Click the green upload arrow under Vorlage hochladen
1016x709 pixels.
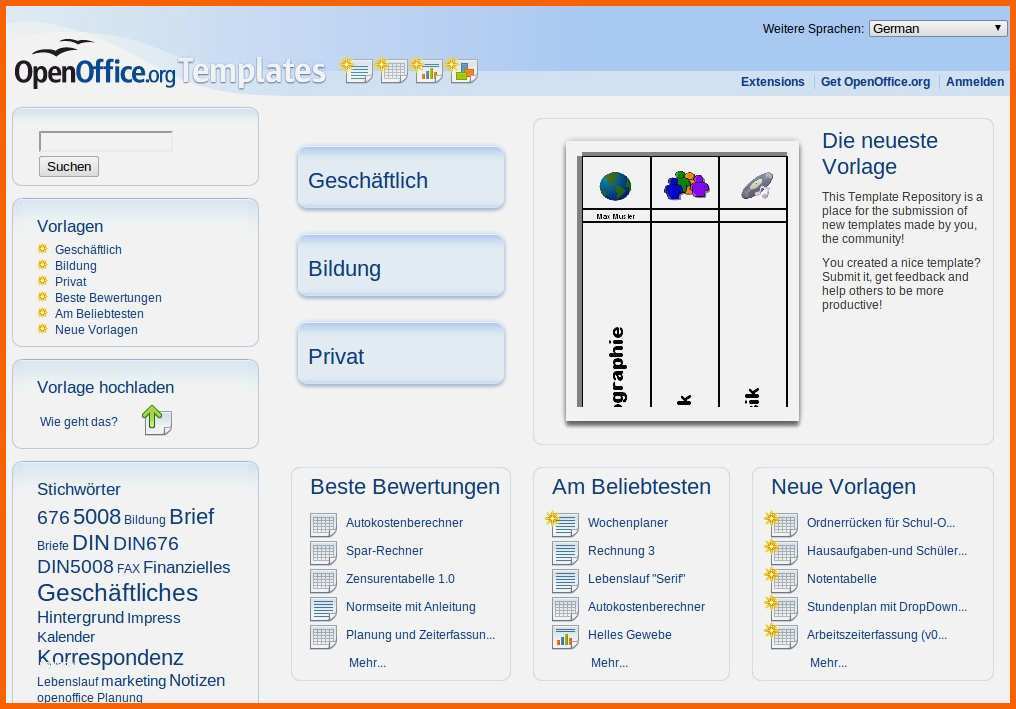pos(155,419)
